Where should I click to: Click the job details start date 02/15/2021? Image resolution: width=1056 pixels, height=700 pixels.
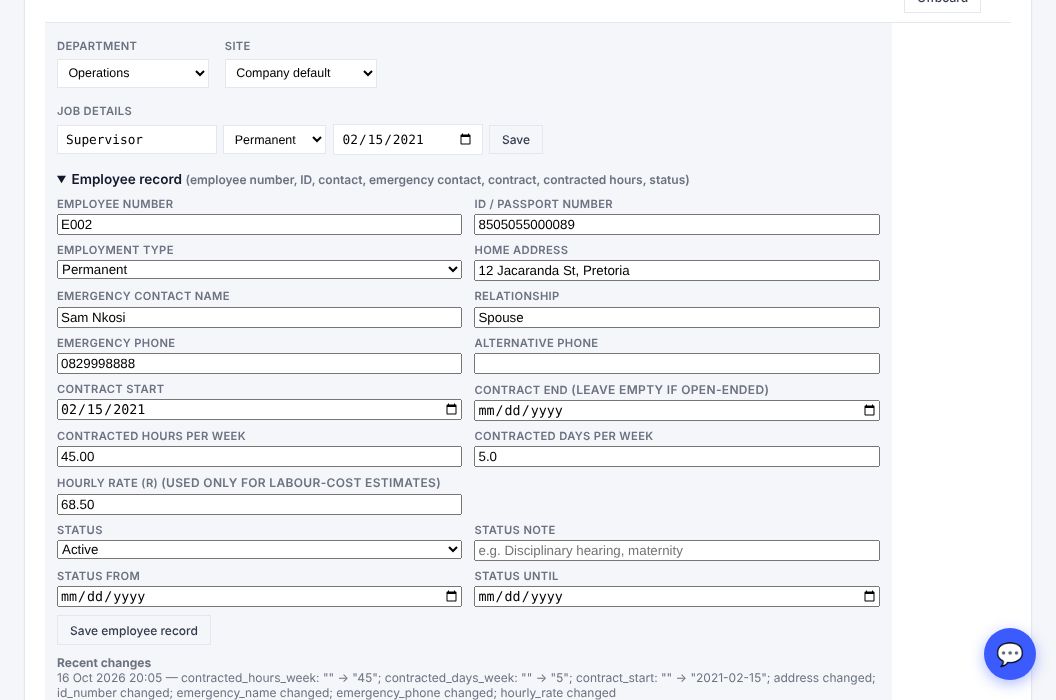click(383, 139)
